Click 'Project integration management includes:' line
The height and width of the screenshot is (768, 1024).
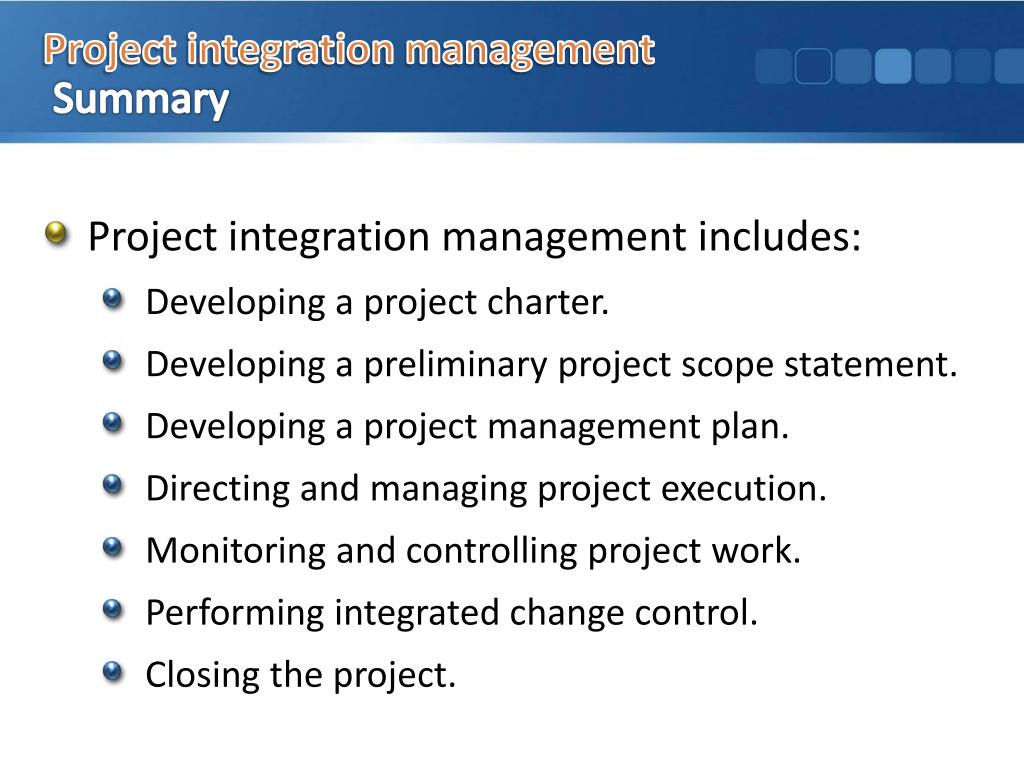point(475,237)
